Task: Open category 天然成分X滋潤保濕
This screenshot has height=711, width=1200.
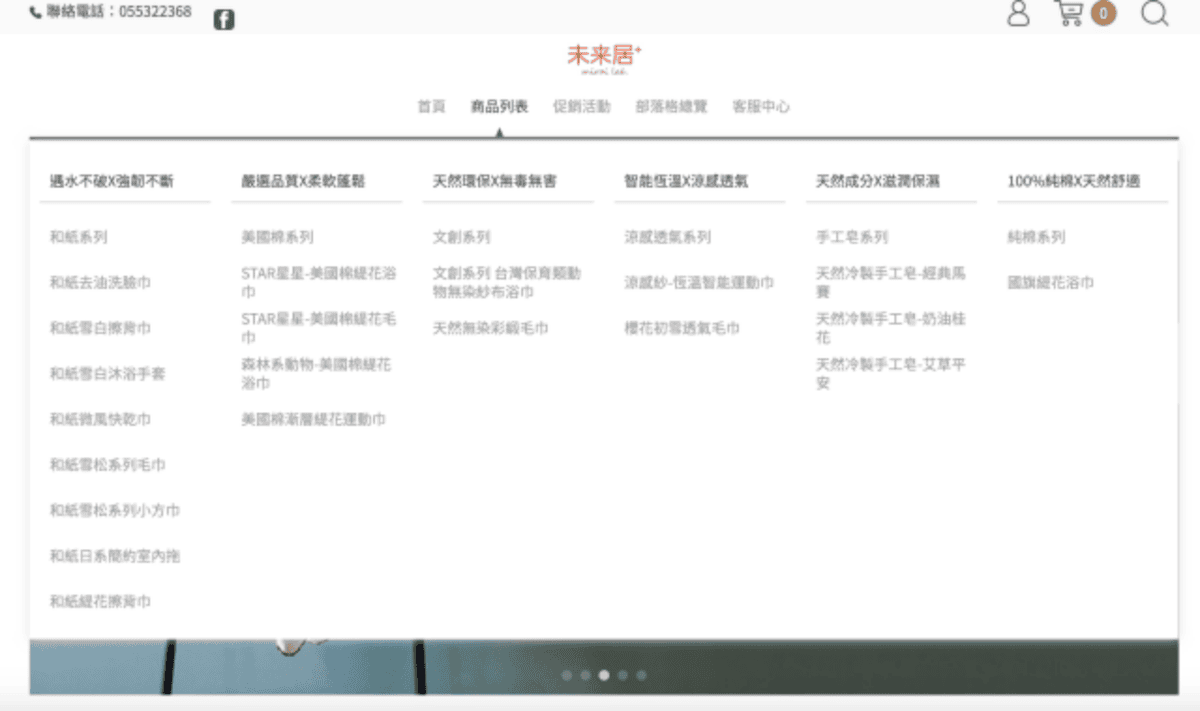Action: pyautogui.click(x=878, y=181)
